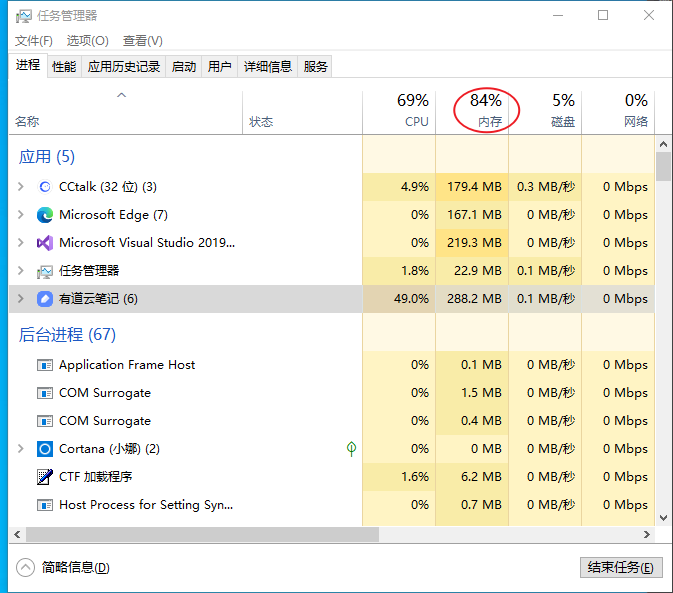Click the CCtalk app icon

(45, 187)
